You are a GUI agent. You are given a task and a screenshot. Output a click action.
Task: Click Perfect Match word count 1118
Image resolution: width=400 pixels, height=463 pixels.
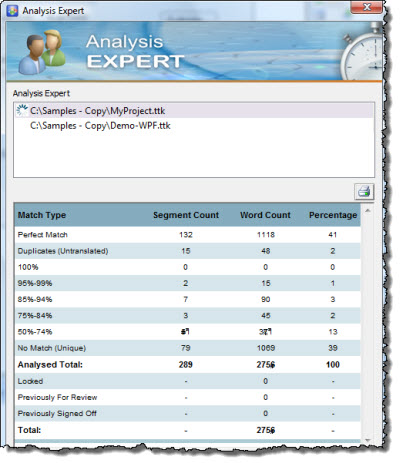coord(266,235)
